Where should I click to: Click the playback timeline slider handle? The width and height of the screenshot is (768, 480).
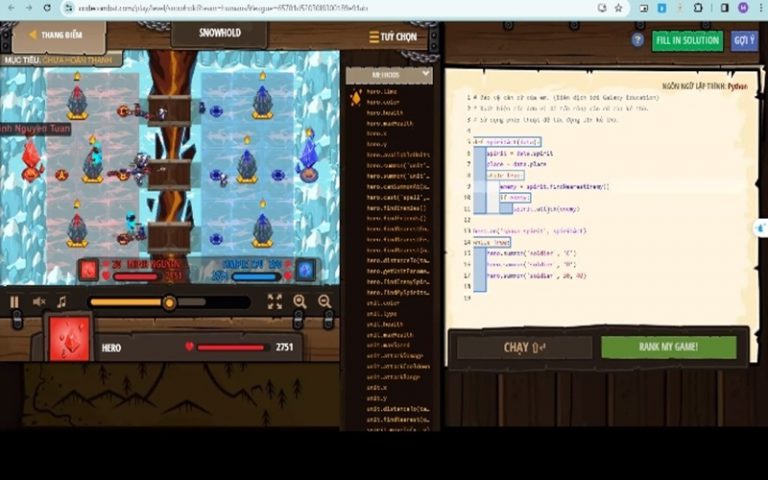click(169, 303)
